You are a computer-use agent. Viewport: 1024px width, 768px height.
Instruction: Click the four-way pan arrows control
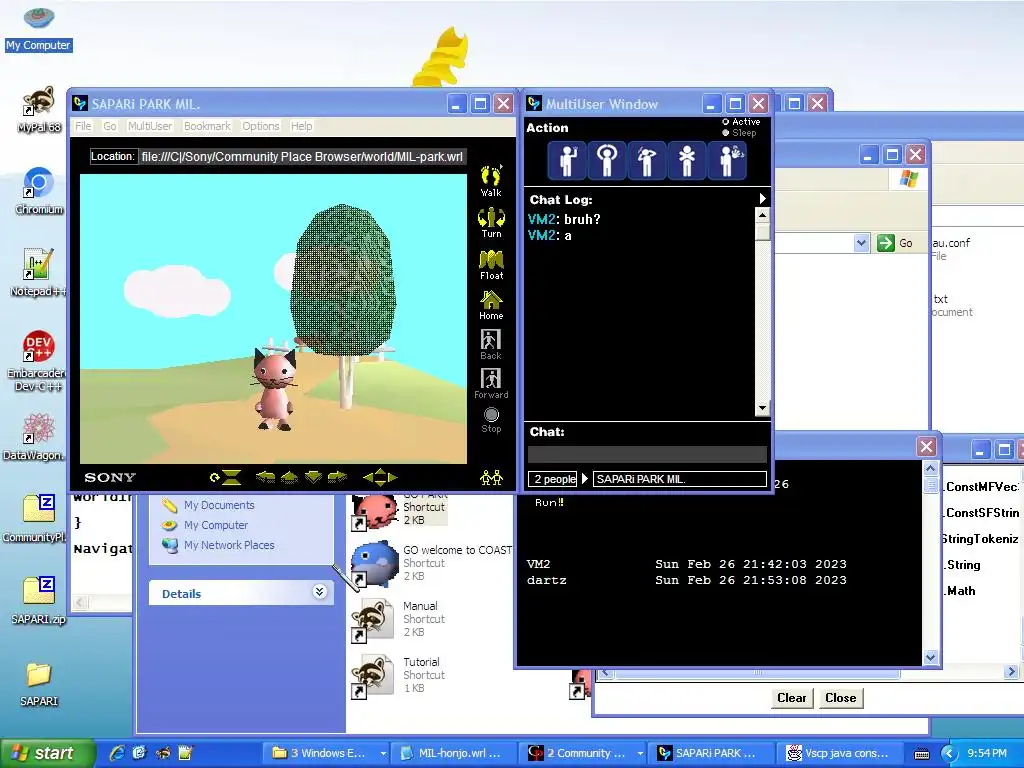[x=380, y=477]
